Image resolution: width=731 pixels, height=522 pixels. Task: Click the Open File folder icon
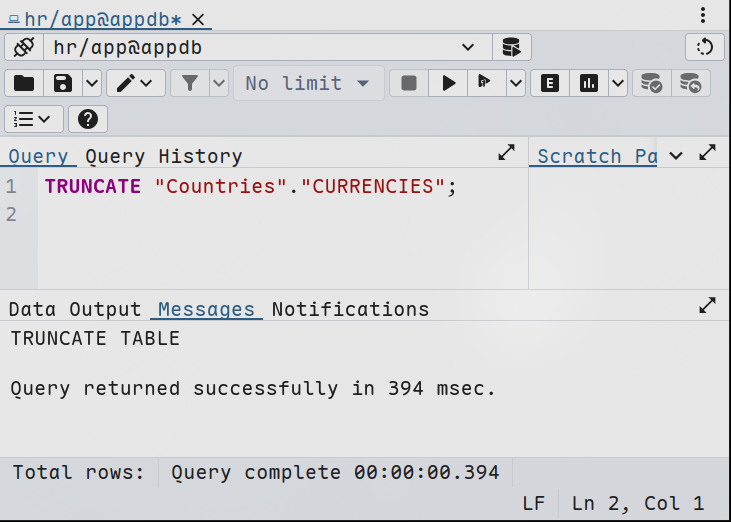[24, 83]
